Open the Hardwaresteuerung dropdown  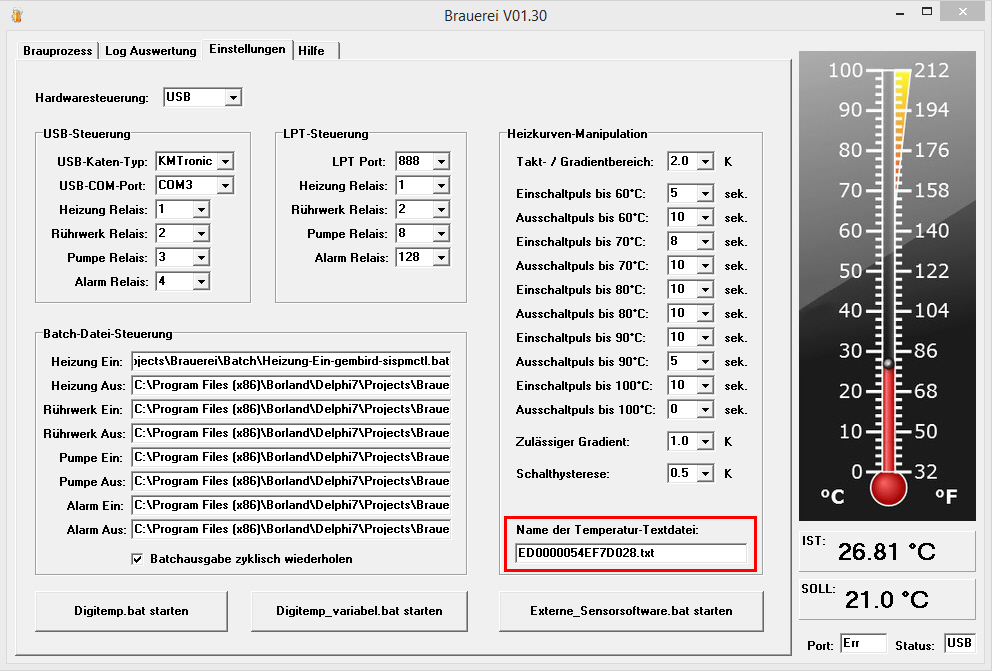(233, 98)
